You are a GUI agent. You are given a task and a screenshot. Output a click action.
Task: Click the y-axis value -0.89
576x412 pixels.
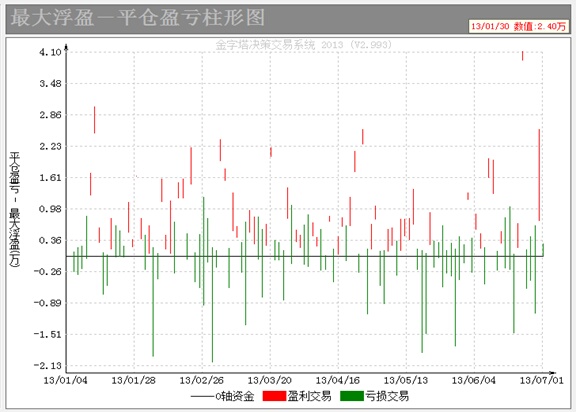(x=48, y=303)
